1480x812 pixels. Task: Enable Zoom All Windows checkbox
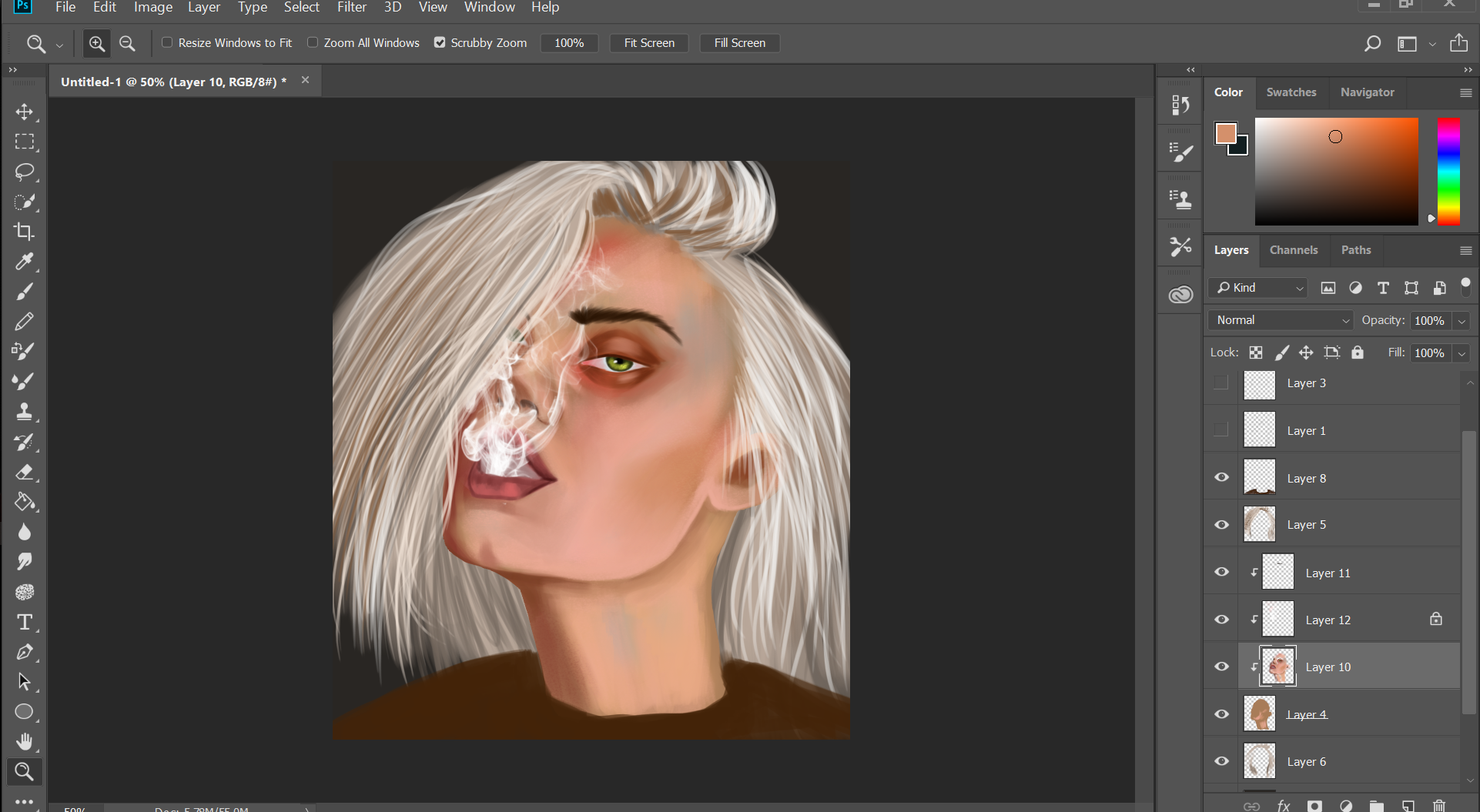313,42
